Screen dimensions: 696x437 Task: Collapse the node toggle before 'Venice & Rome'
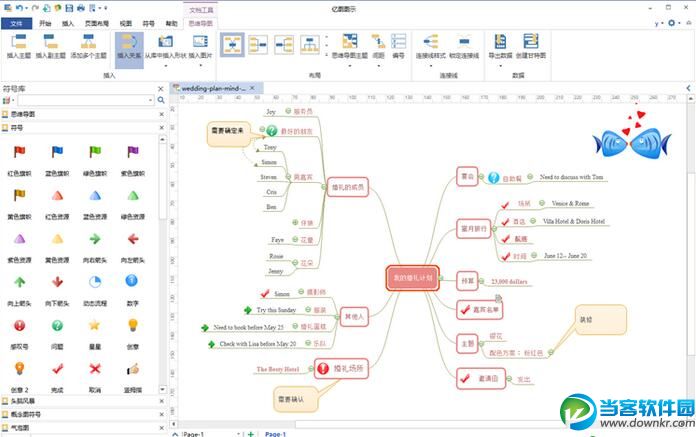542,203
